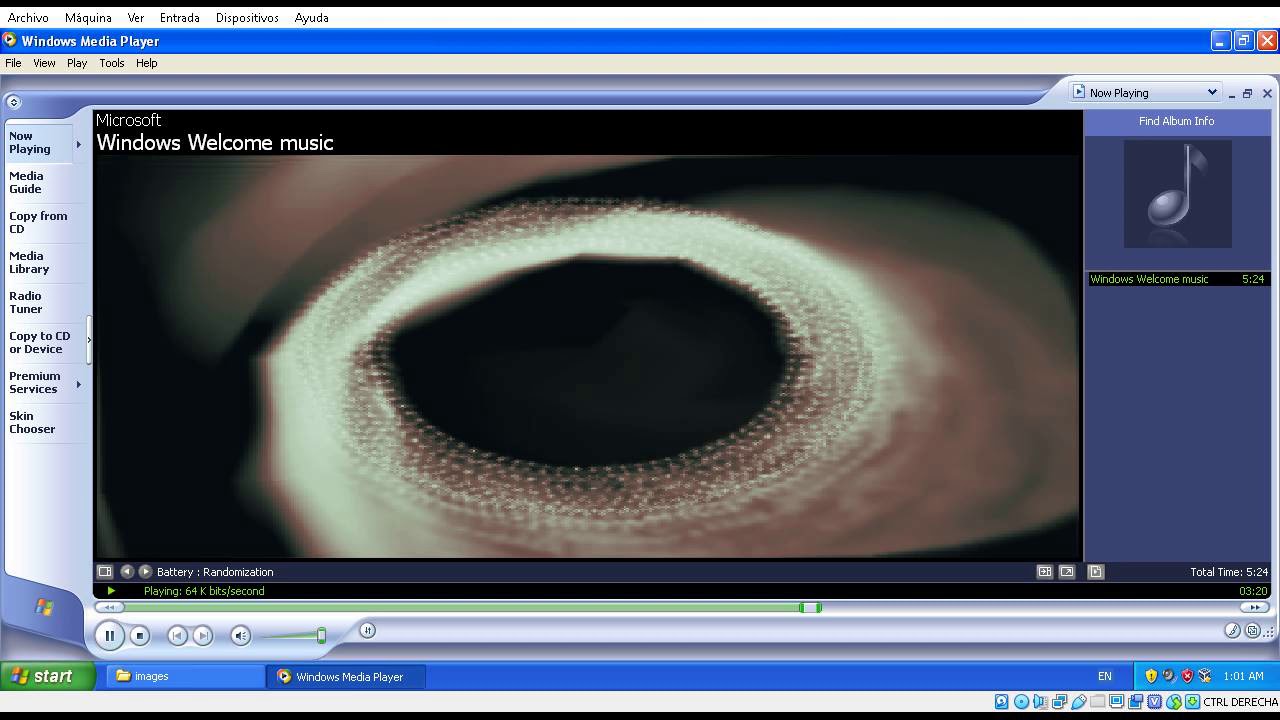Image resolution: width=1280 pixels, height=720 pixels.
Task: Expand the Now Playing sidebar arrow
Action: [78, 144]
